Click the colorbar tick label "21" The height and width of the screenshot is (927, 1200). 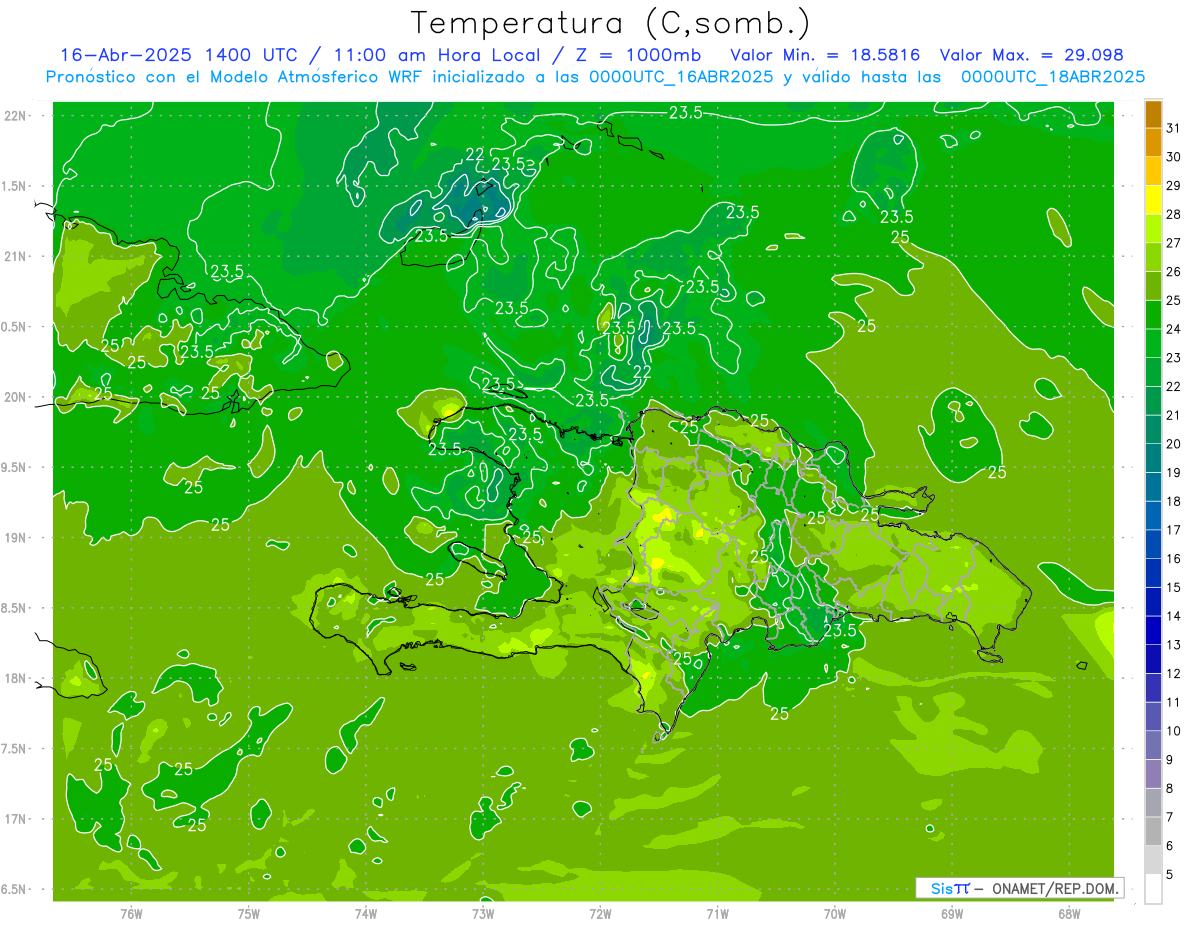pos(1174,416)
